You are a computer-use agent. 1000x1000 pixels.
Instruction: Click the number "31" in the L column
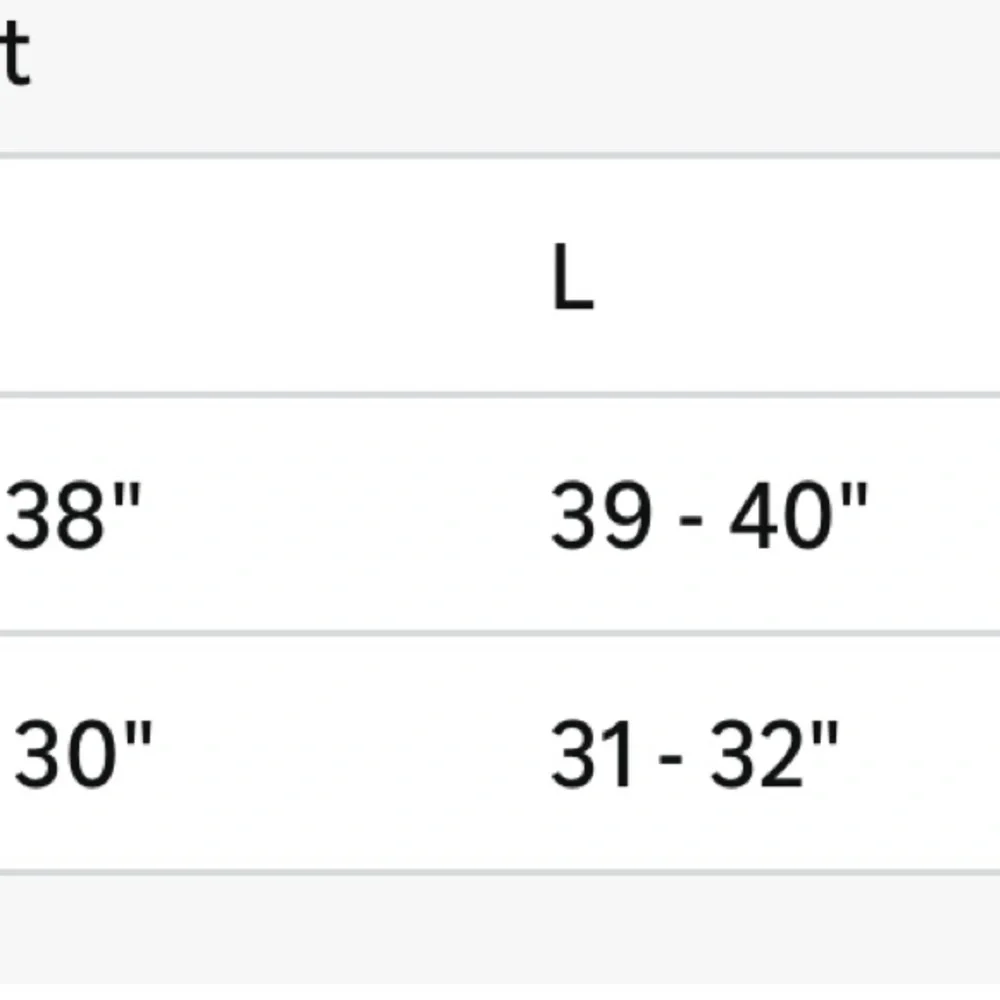tap(592, 755)
